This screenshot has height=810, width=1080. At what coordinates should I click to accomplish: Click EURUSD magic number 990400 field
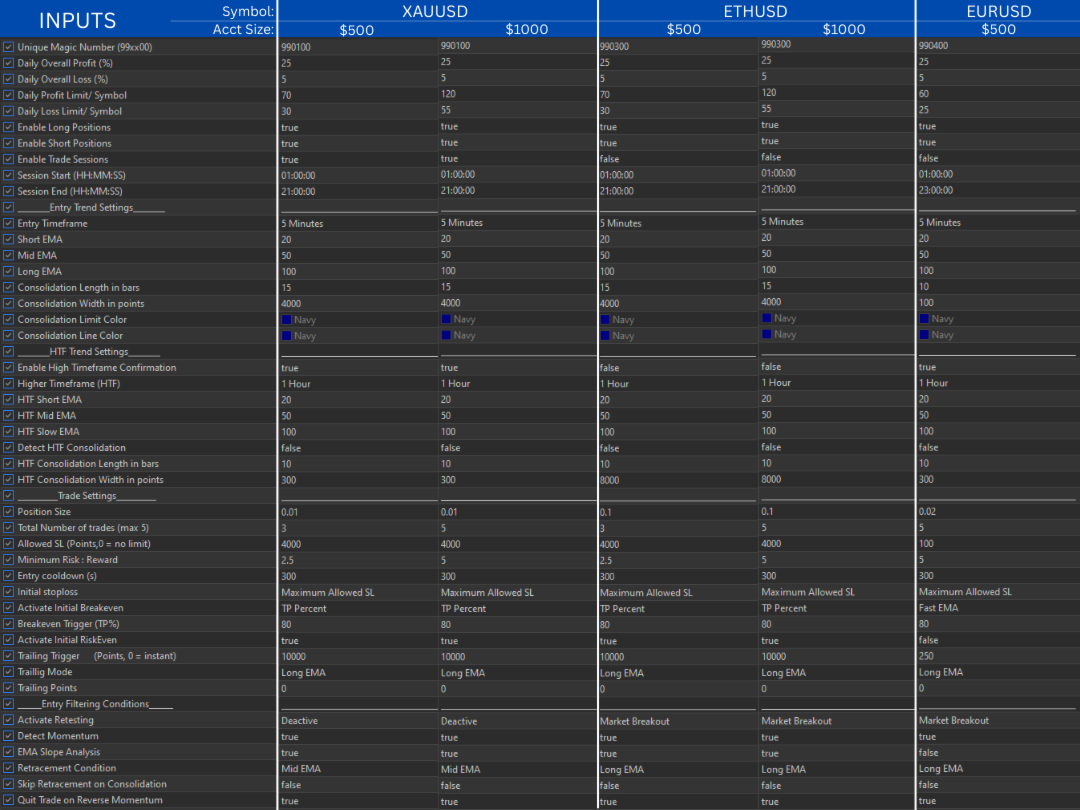coord(933,45)
